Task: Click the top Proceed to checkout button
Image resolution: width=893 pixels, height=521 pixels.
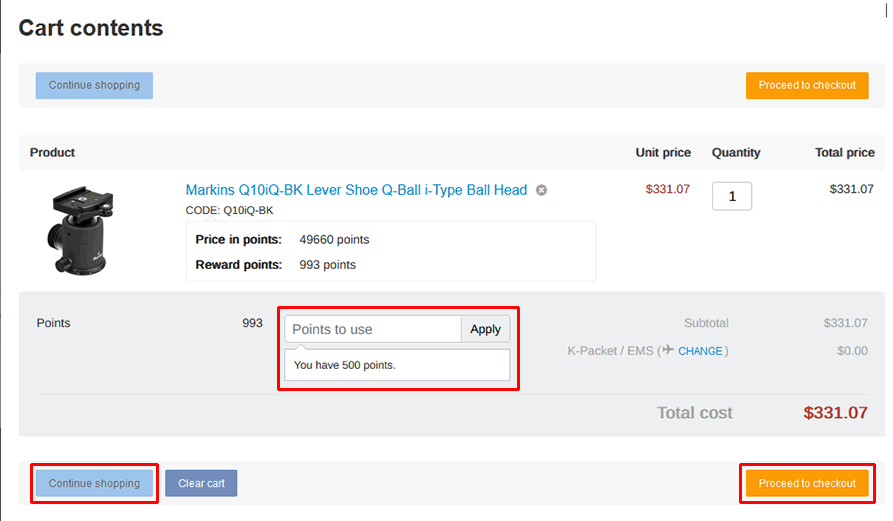Action: point(807,86)
